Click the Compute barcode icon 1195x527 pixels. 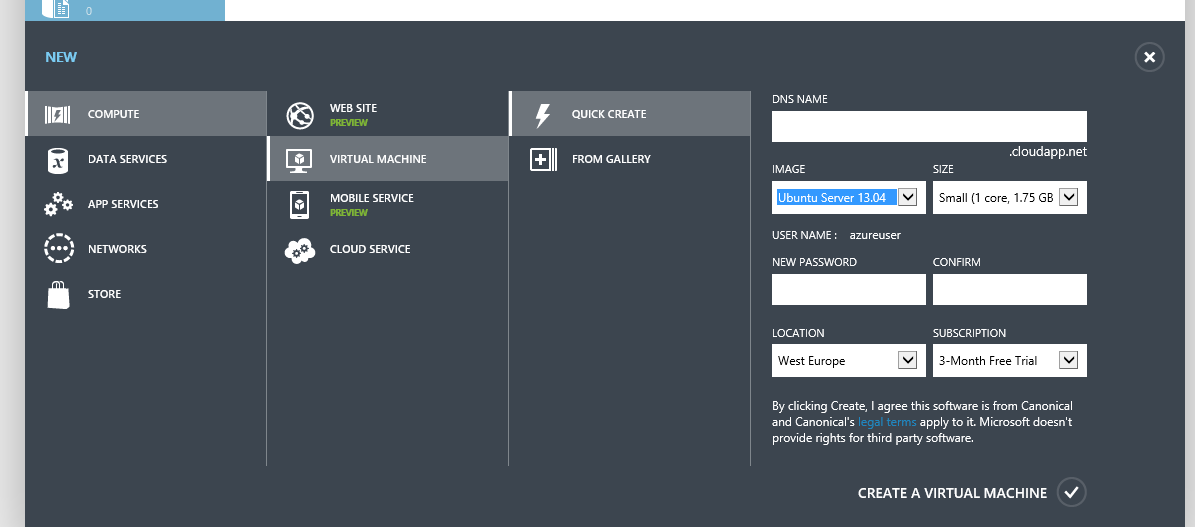pyautogui.click(x=58, y=114)
